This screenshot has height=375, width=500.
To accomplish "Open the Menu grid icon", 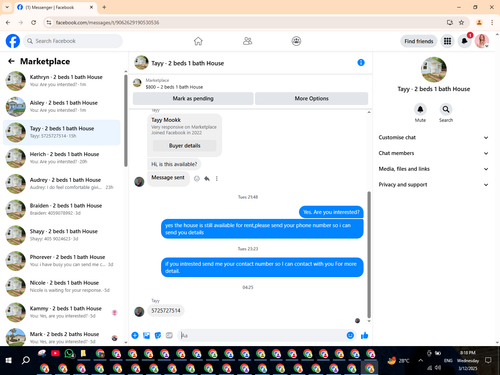I will click(447, 41).
